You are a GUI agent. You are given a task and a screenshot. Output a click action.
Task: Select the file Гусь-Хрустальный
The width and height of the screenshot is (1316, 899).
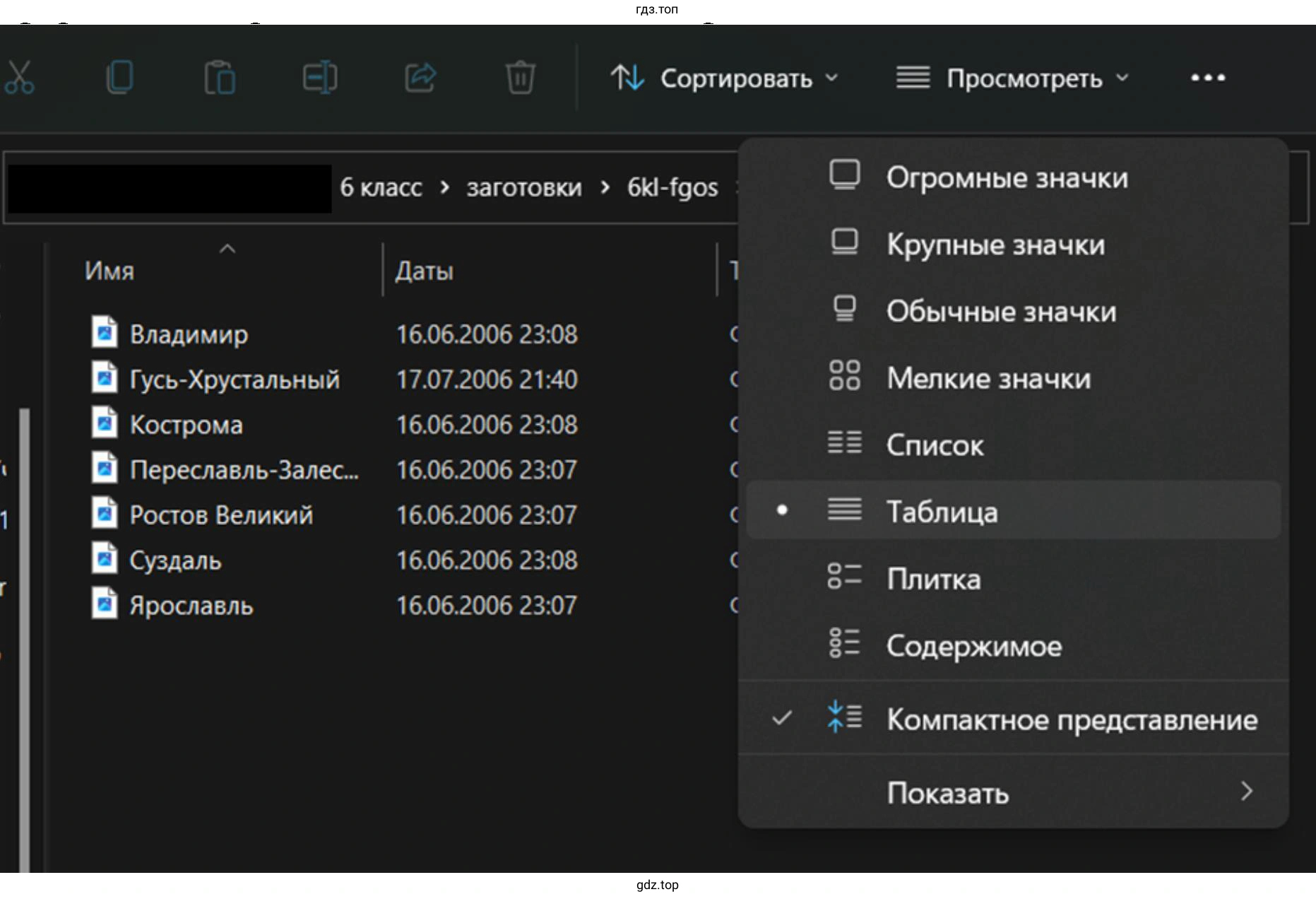click(235, 380)
